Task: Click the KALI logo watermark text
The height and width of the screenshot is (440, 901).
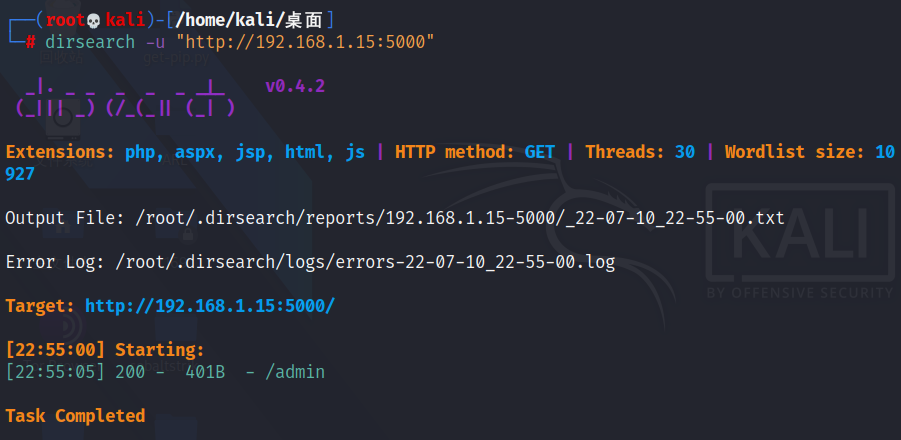Action: [799, 239]
